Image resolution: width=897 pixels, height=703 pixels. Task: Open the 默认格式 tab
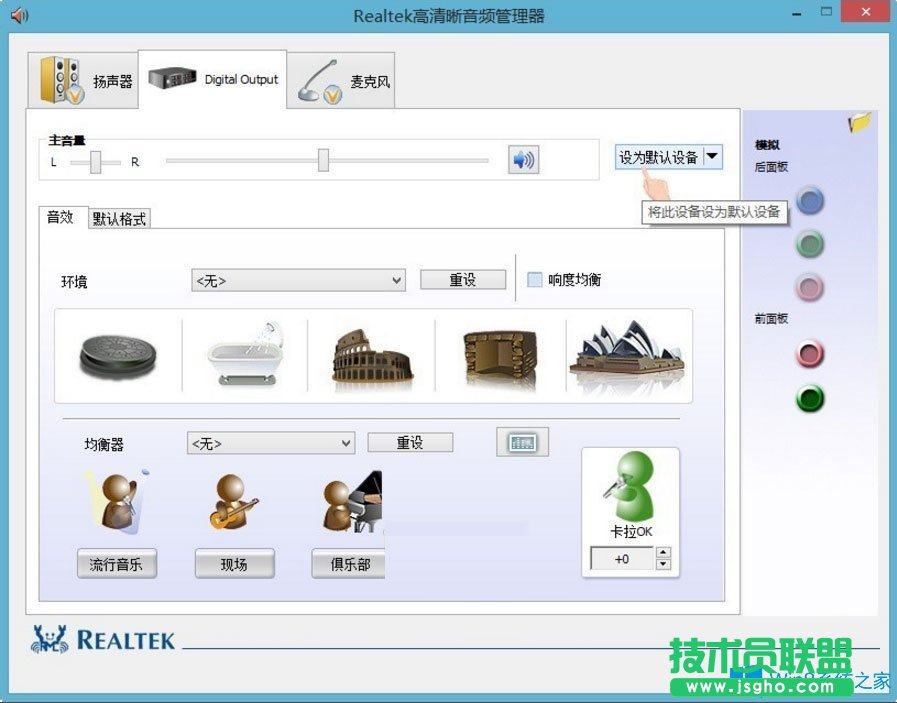click(x=120, y=216)
